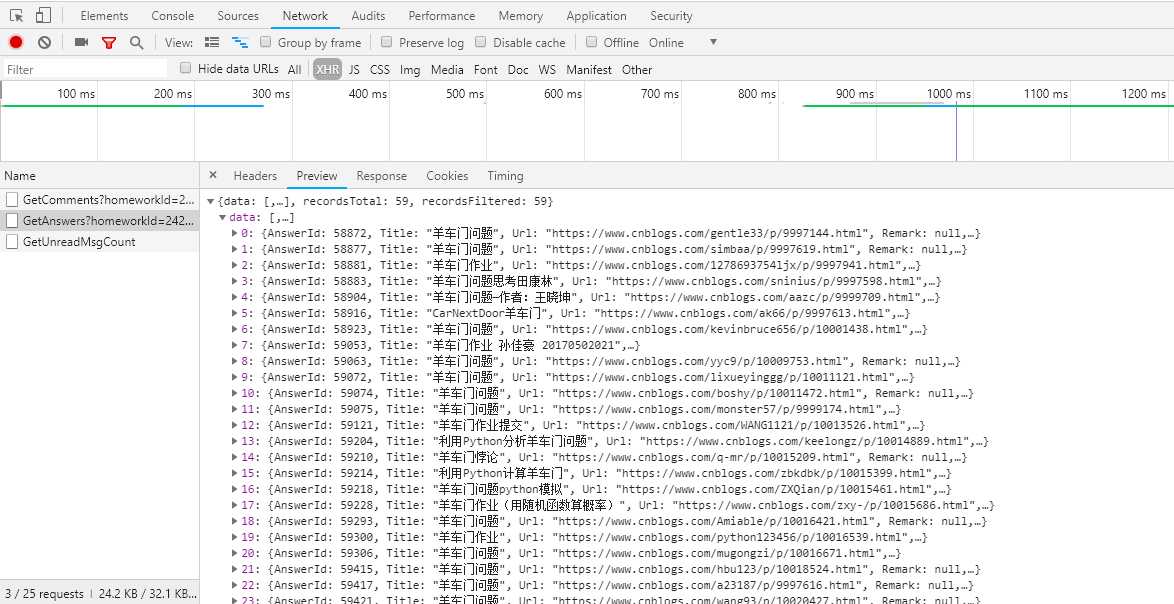Viewport: 1174px width, 604px height.
Task: Show request Headers tab
Action: (x=255, y=176)
